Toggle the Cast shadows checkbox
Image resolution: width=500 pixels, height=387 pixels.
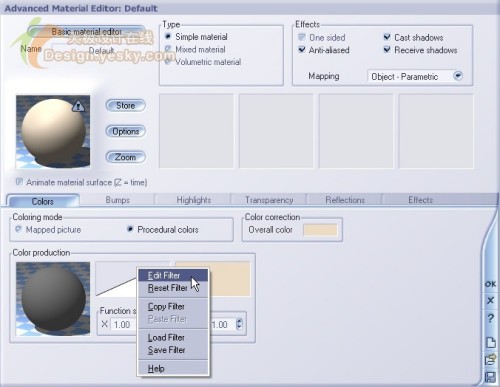pos(387,37)
